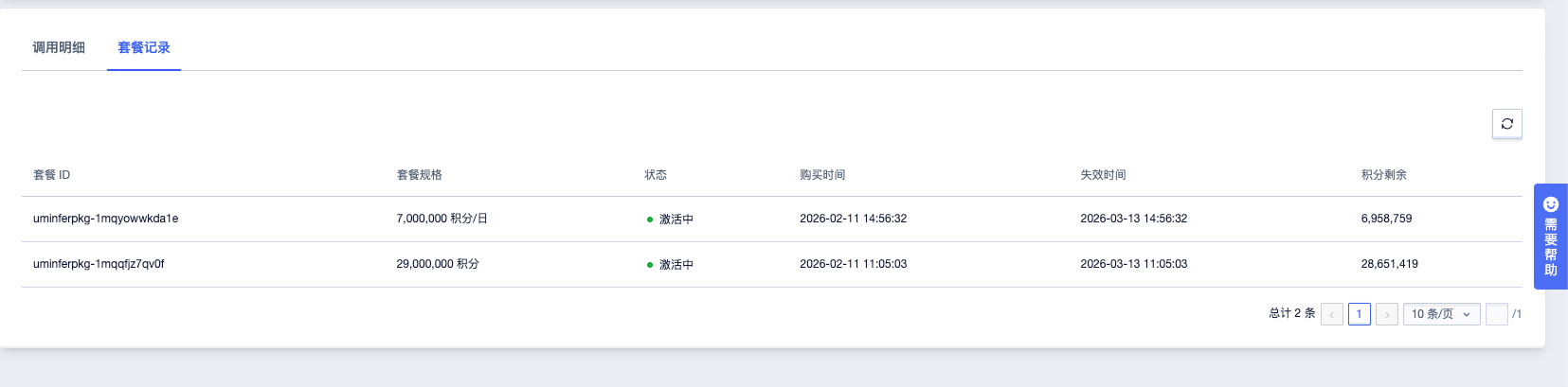Viewport: 1568px width, 387px height.
Task: Click the 状态 column header
Action: pos(656,175)
